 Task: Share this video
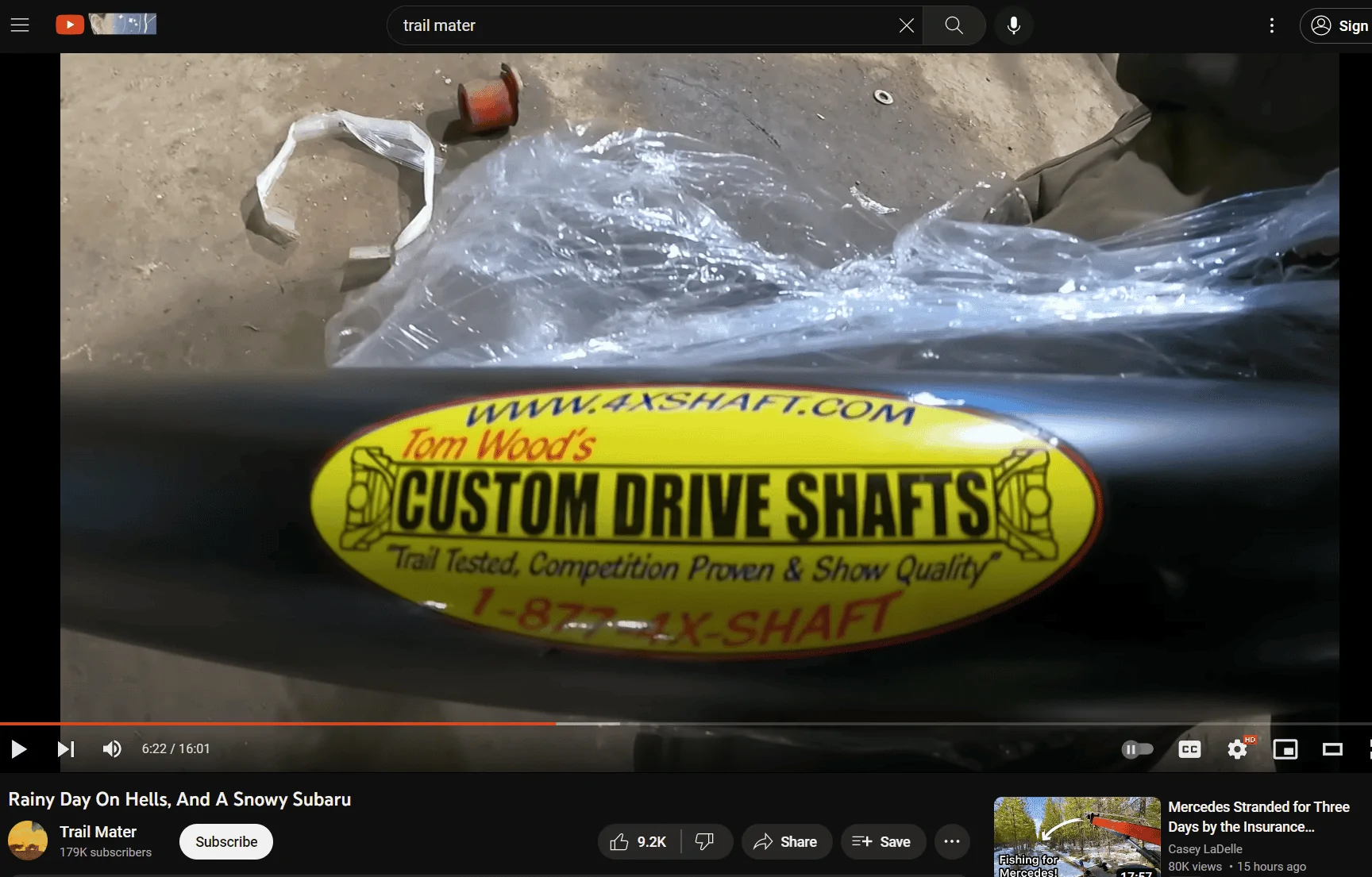pos(786,842)
